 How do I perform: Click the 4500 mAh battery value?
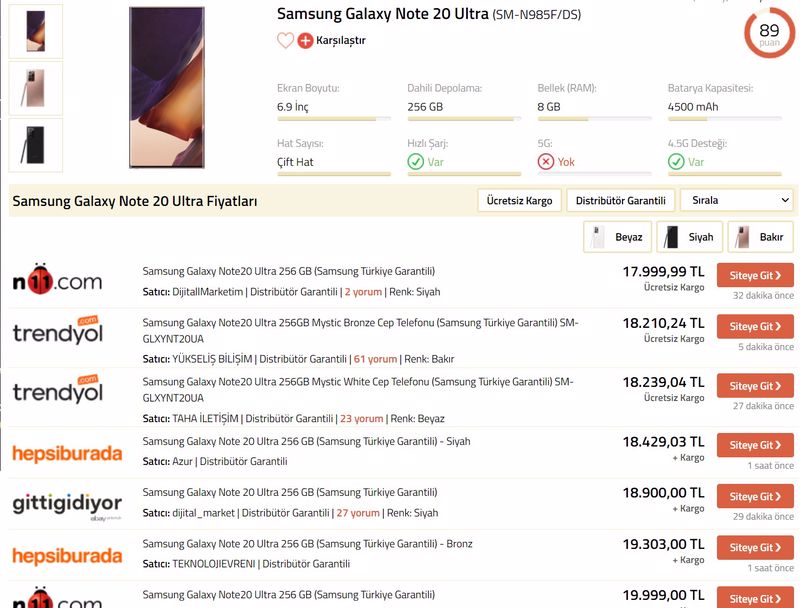pyautogui.click(x=693, y=107)
